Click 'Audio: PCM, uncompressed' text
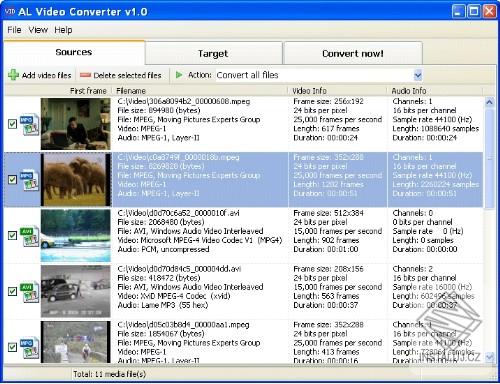This screenshot has height=384, width=500. 163,249
